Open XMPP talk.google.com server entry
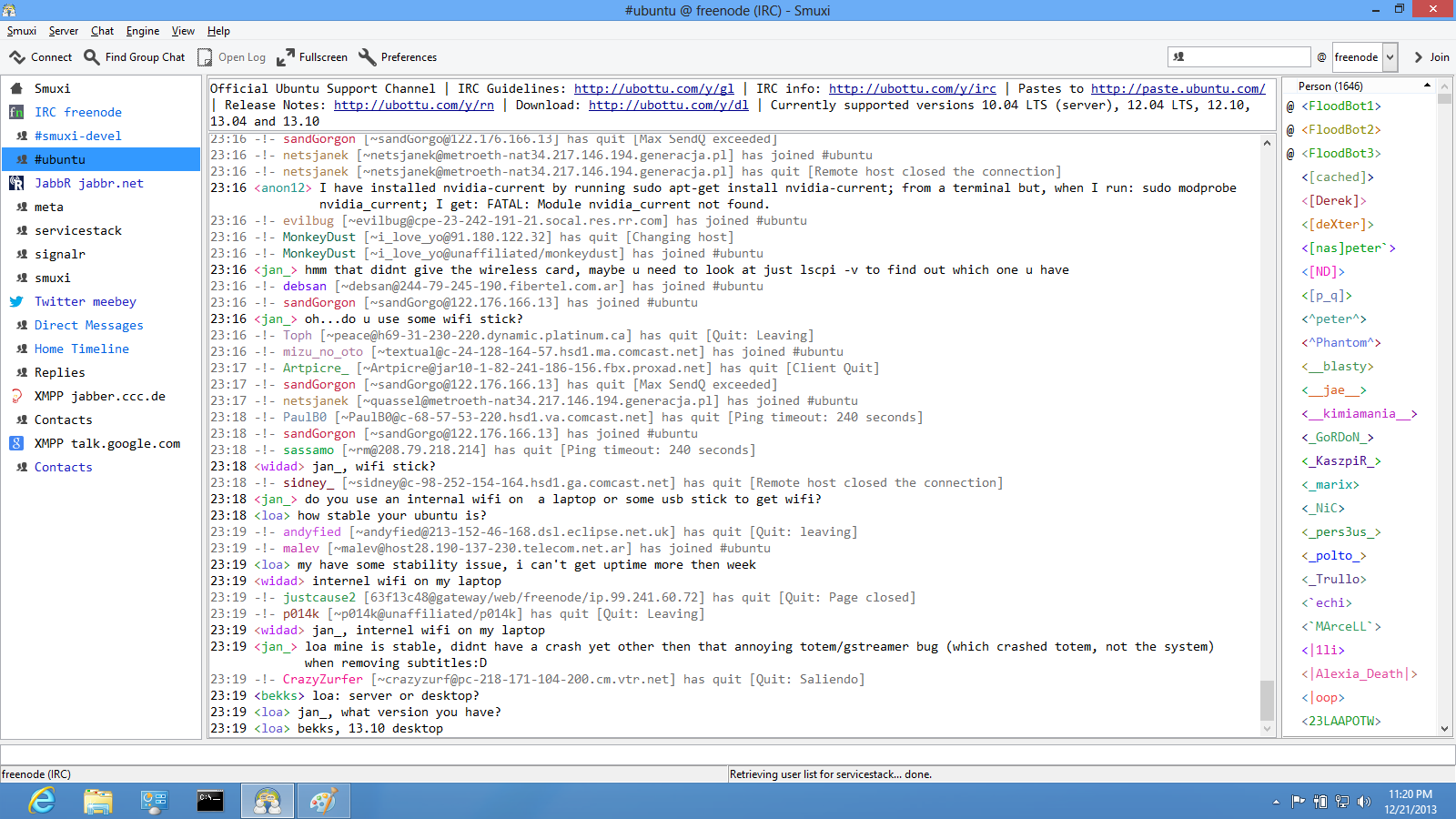1456x819 pixels. (106, 443)
